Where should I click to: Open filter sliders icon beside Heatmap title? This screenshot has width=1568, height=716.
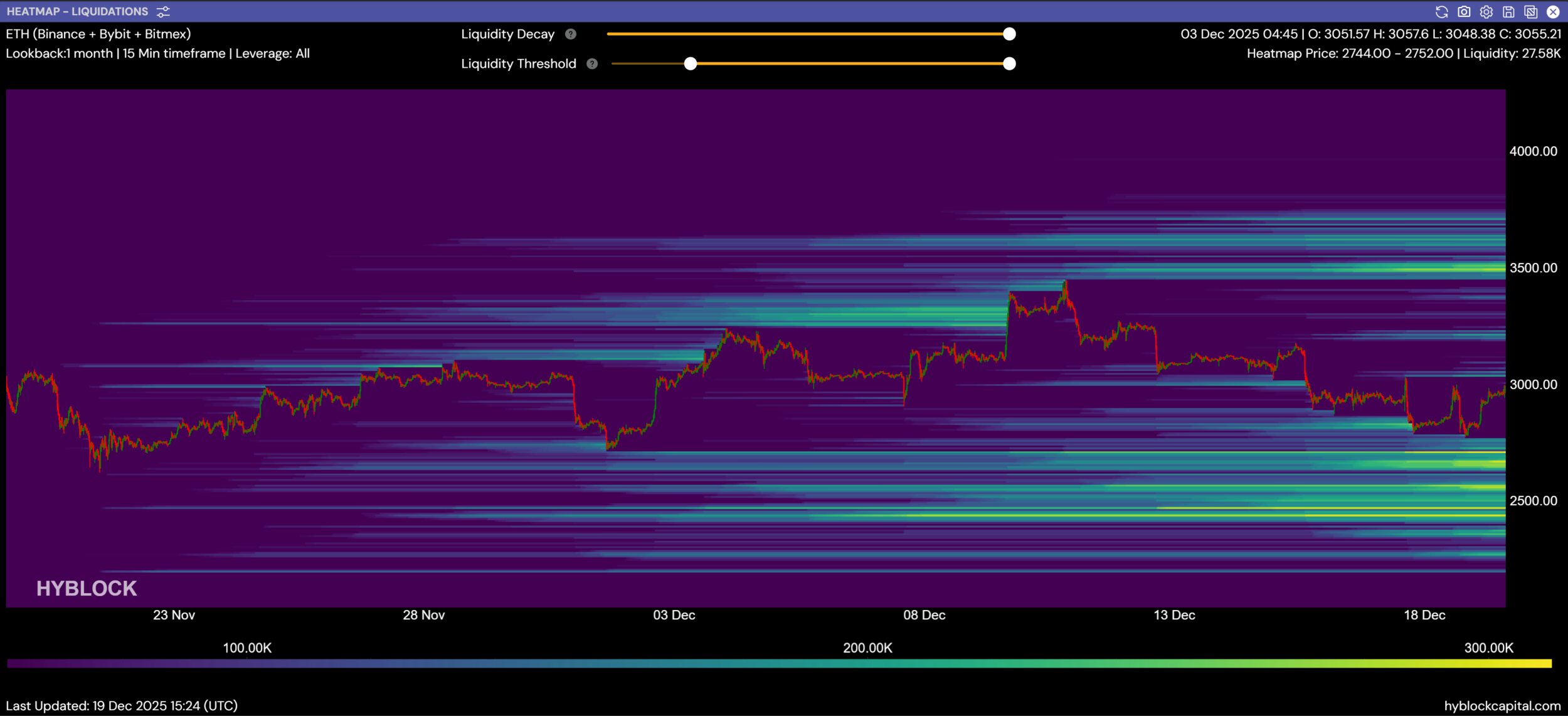(163, 12)
